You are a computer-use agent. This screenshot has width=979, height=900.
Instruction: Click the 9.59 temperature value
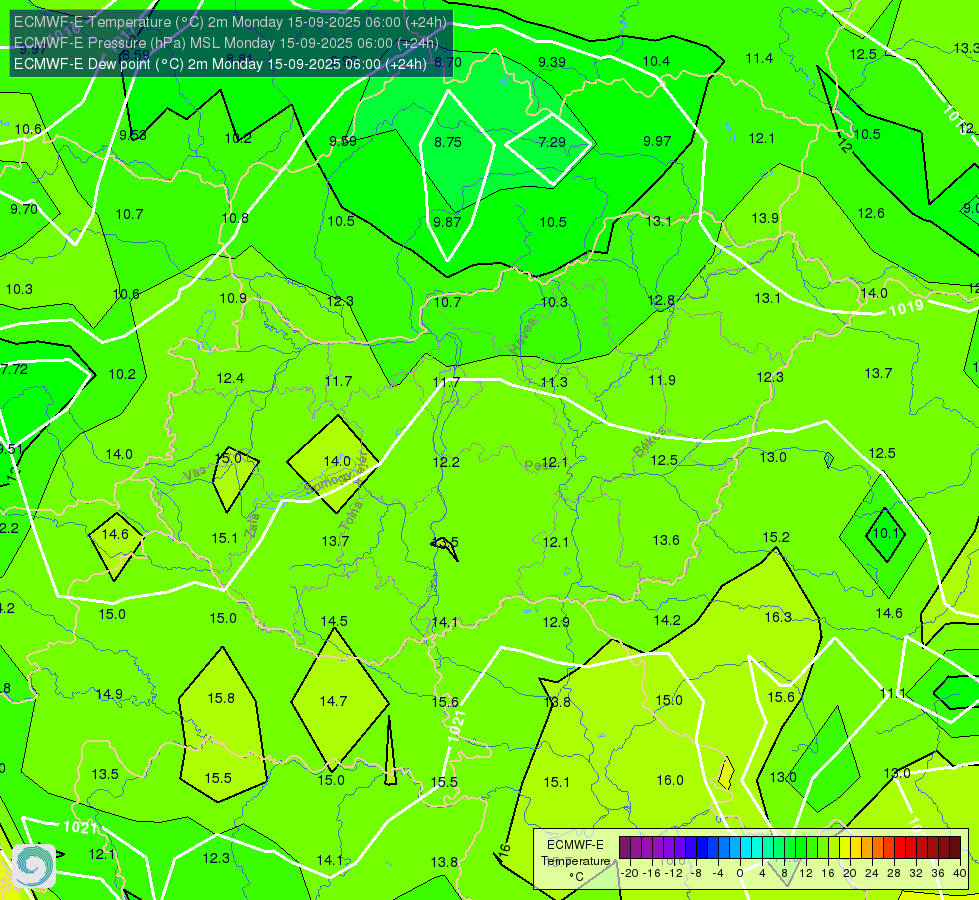point(343,141)
